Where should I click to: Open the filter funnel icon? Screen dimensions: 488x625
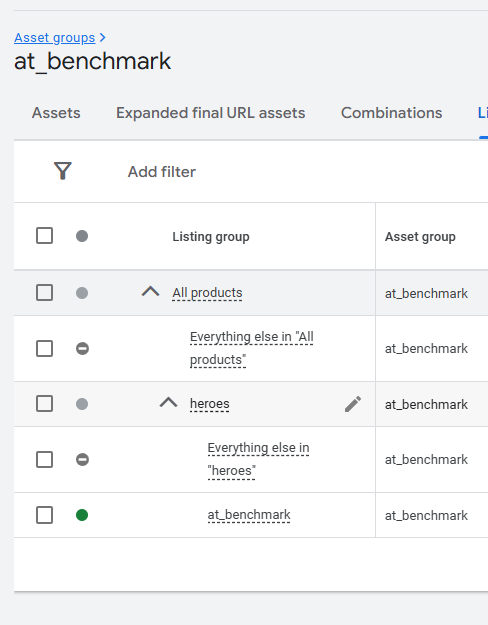tap(63, 171)
